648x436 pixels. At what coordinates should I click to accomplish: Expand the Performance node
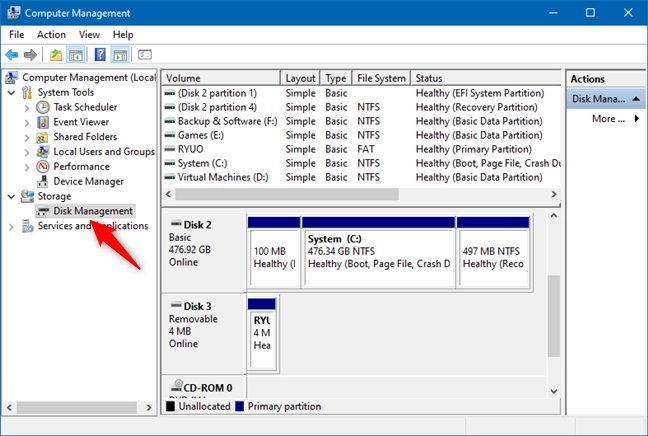click(x=27, y=167)
